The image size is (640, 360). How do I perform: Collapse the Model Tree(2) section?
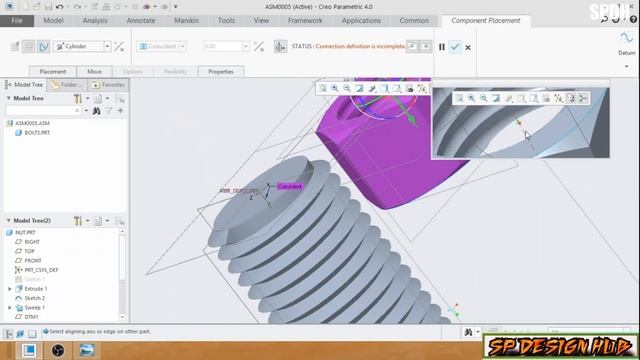(x=9, y=220)
